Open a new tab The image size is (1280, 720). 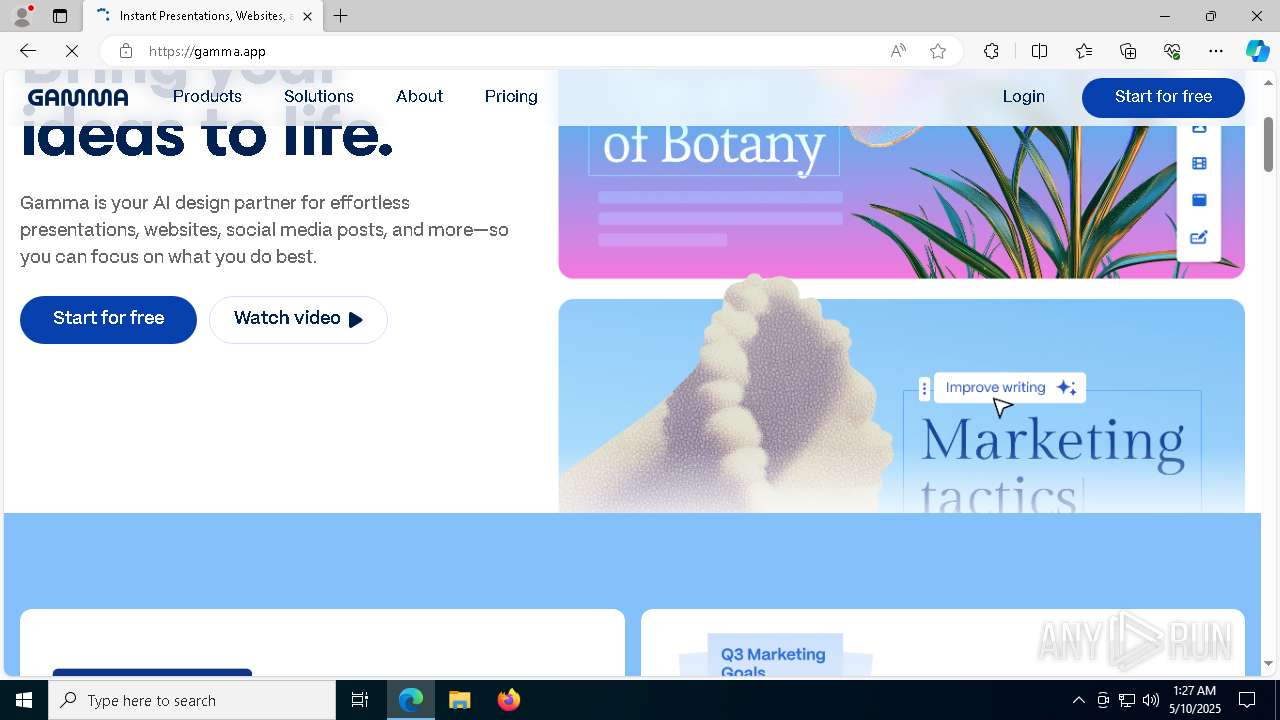341,16
